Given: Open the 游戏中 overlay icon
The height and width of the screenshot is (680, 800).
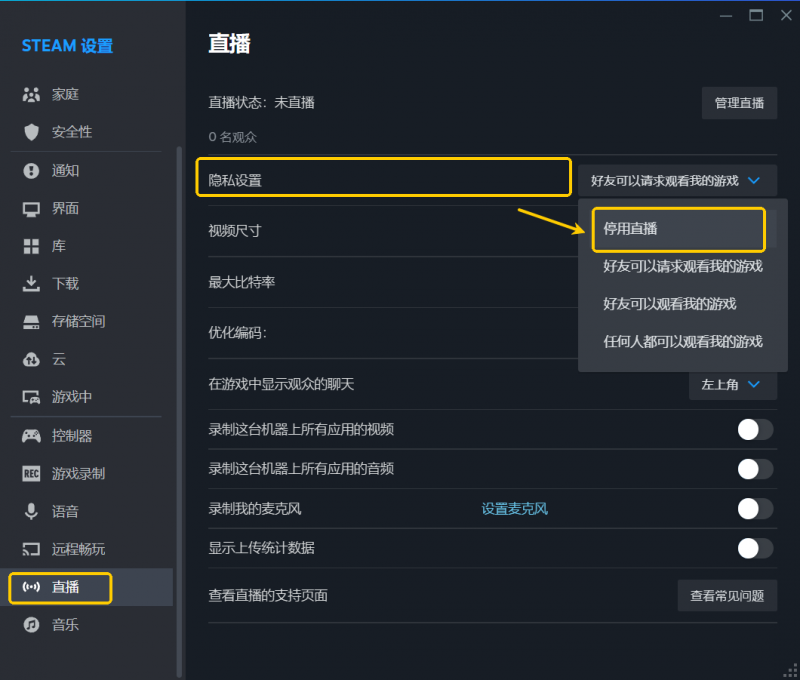Looking at the screenshot, I should pyautogui.click(x=31, y=397).
